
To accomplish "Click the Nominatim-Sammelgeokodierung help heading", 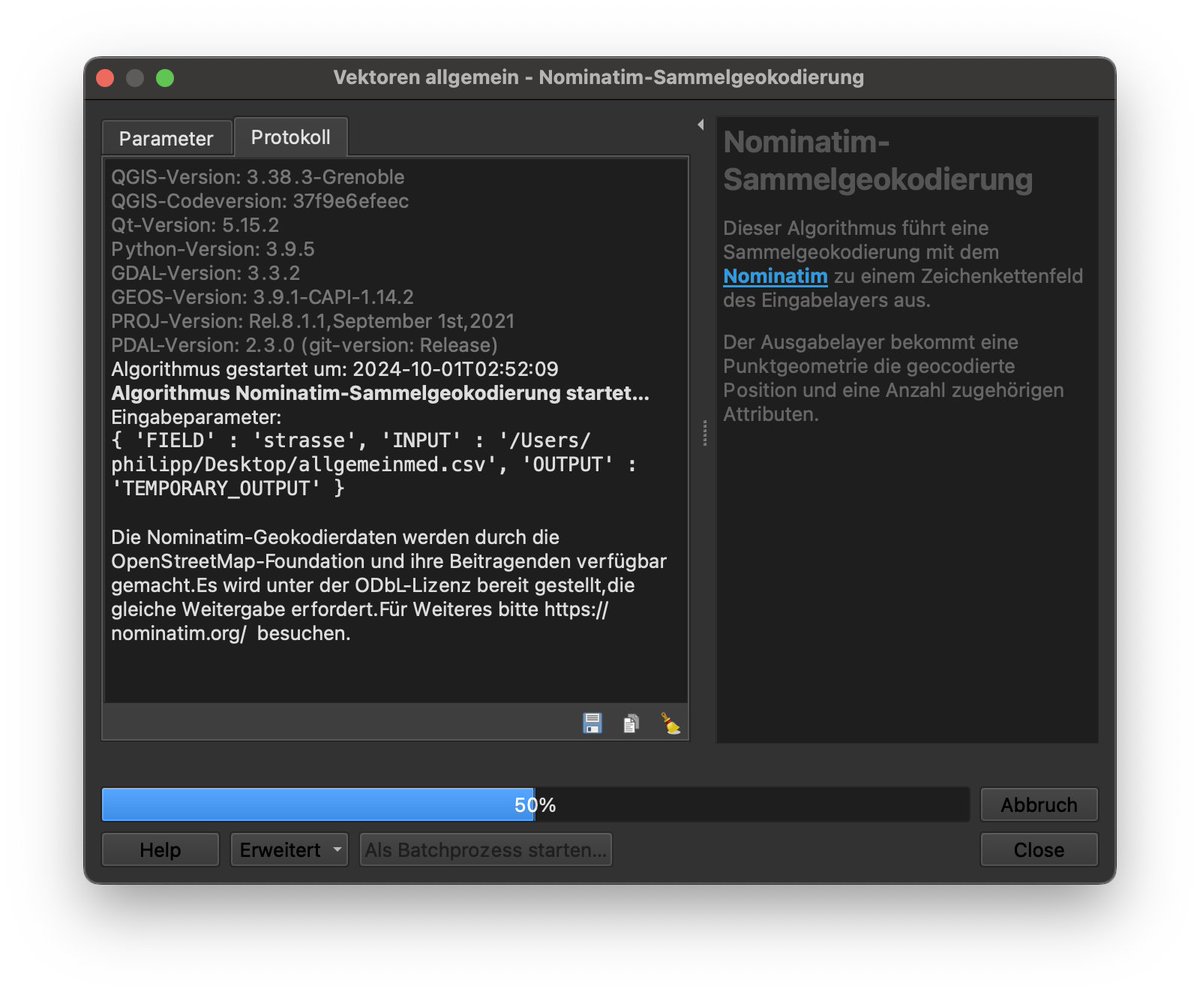I will point(878,161).
